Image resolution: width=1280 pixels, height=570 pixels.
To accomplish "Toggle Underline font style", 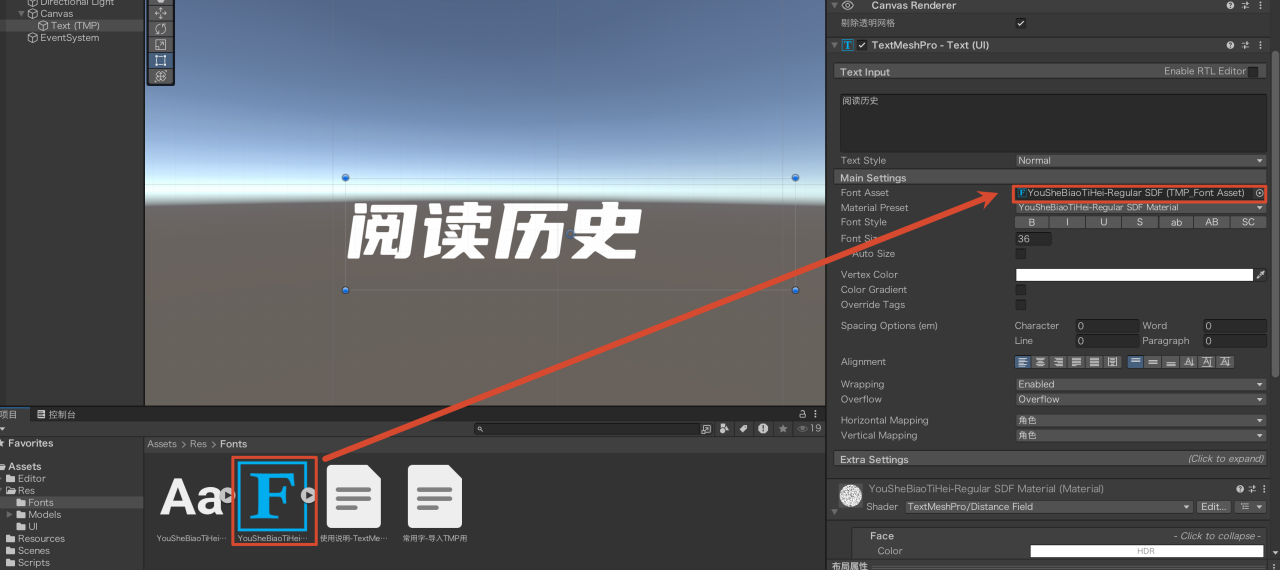I will pyautogui.click(x=1105, y=222).
